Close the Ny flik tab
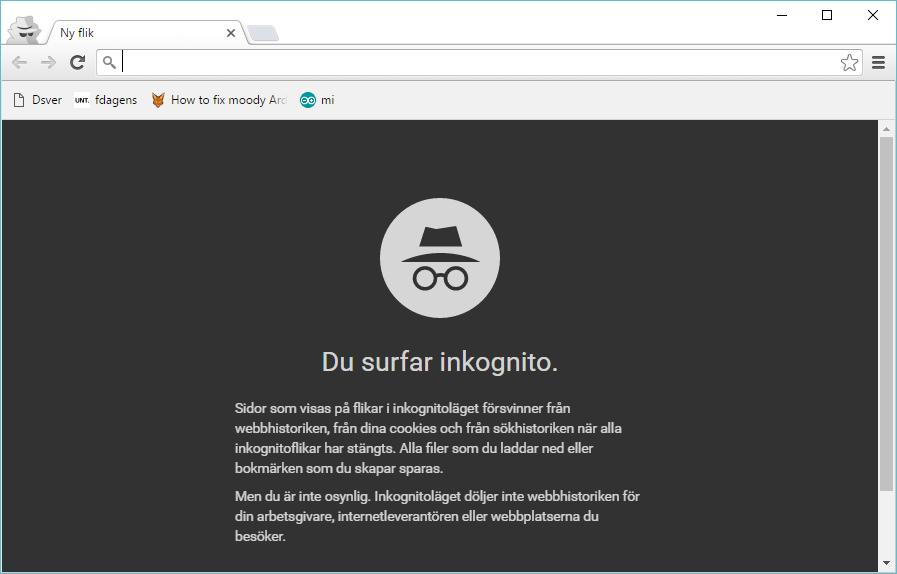 pos(231,33)
